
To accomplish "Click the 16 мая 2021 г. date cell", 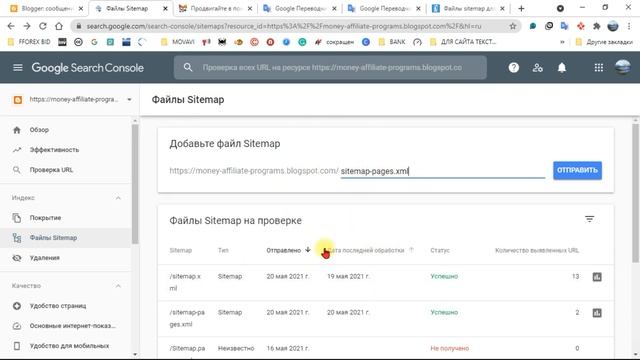I will click(288, 348).
